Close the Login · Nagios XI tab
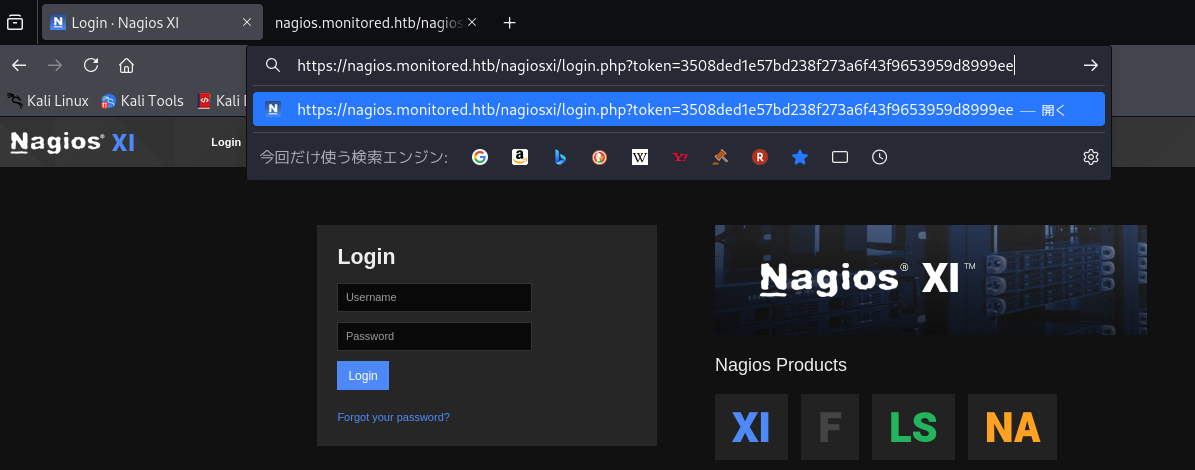The height and width of the screenshot is (470, 1195). (246, 23)
